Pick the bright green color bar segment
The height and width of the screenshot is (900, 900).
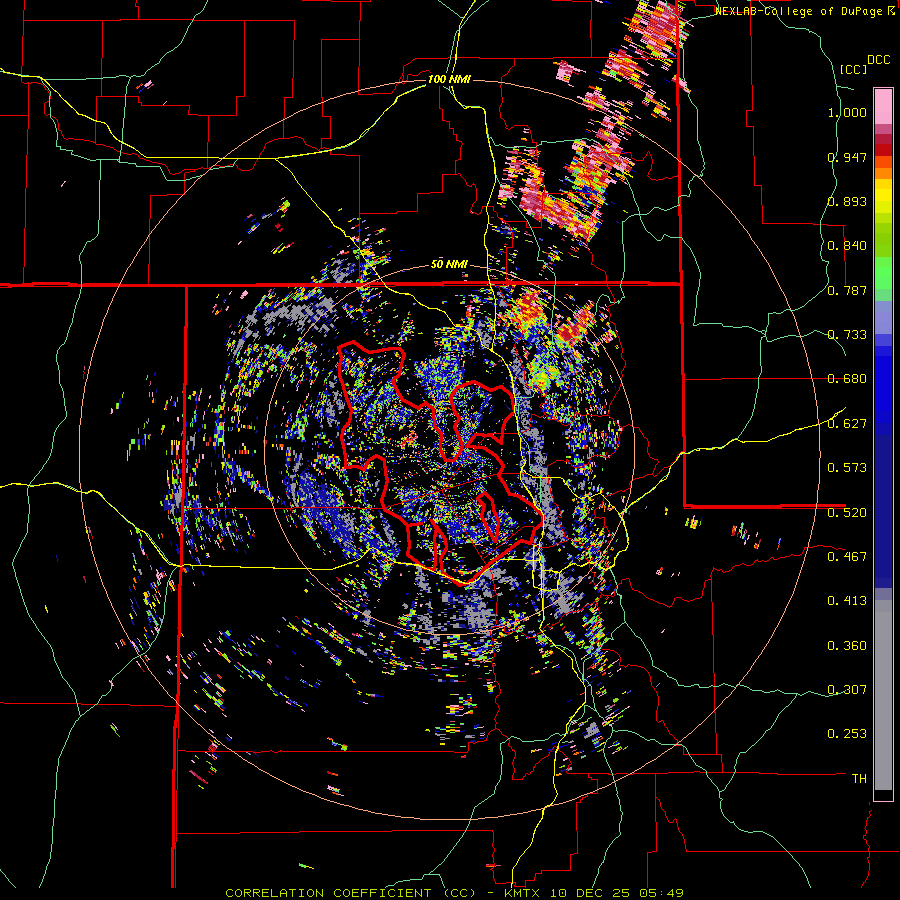pyautogui.click(x=883, y=272)
